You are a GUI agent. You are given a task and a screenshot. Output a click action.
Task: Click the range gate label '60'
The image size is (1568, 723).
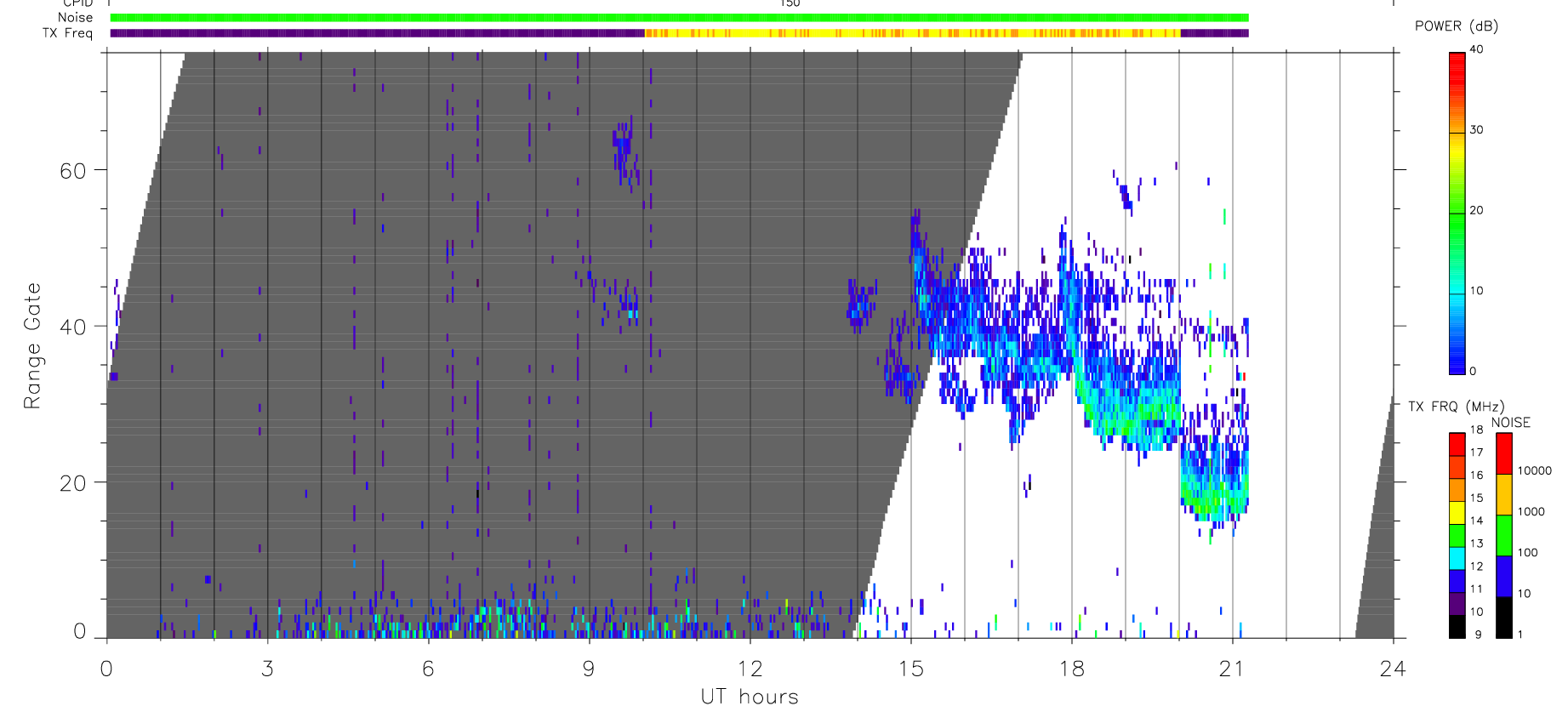click(73, 171)
